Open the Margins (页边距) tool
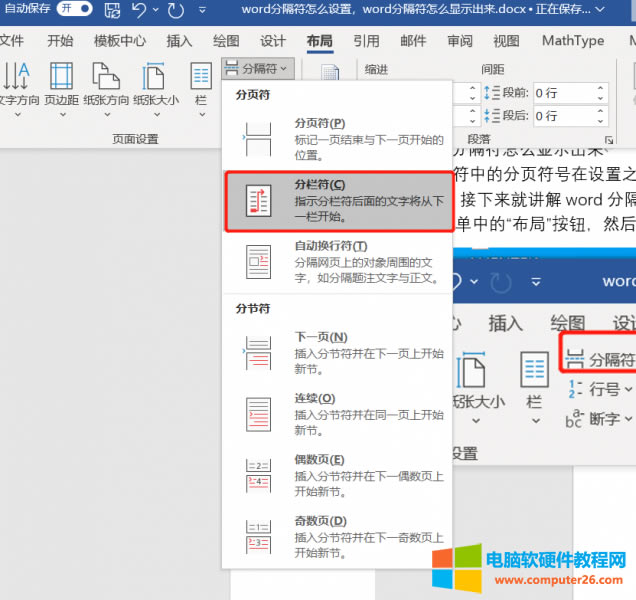 click(x=60, y=87)
